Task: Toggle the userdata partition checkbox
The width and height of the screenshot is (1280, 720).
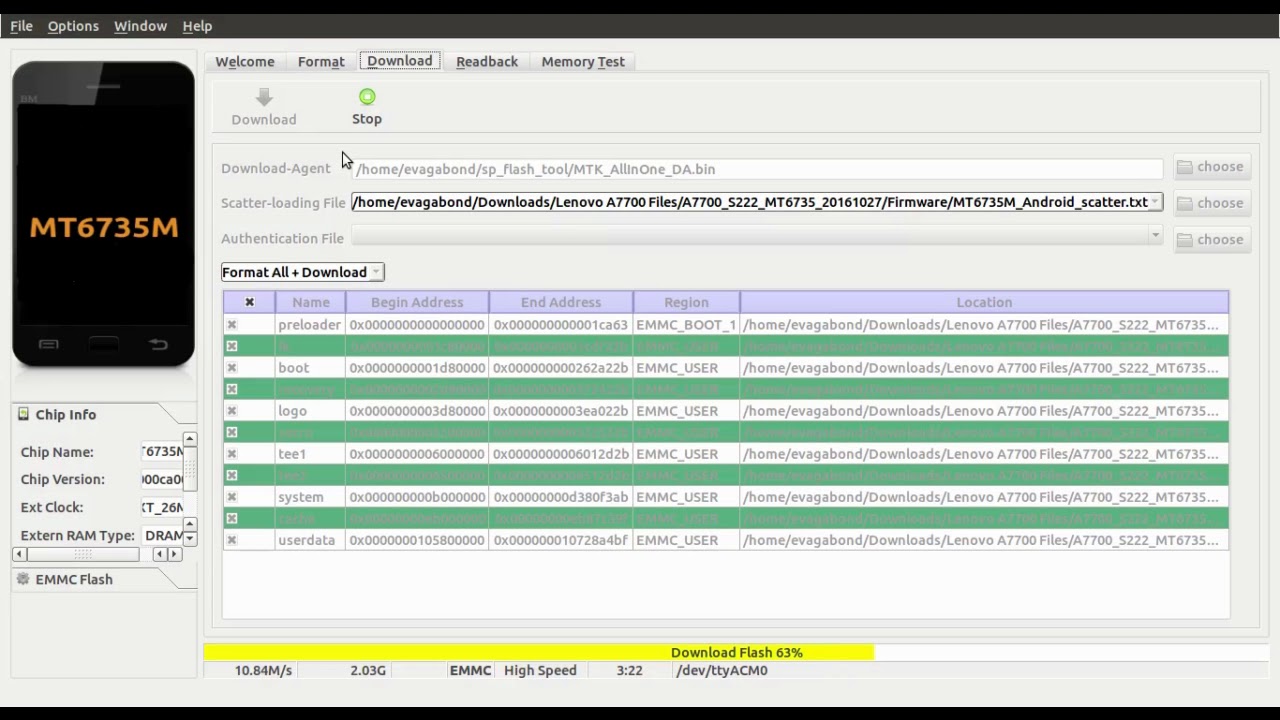Action: click(232, 540)
